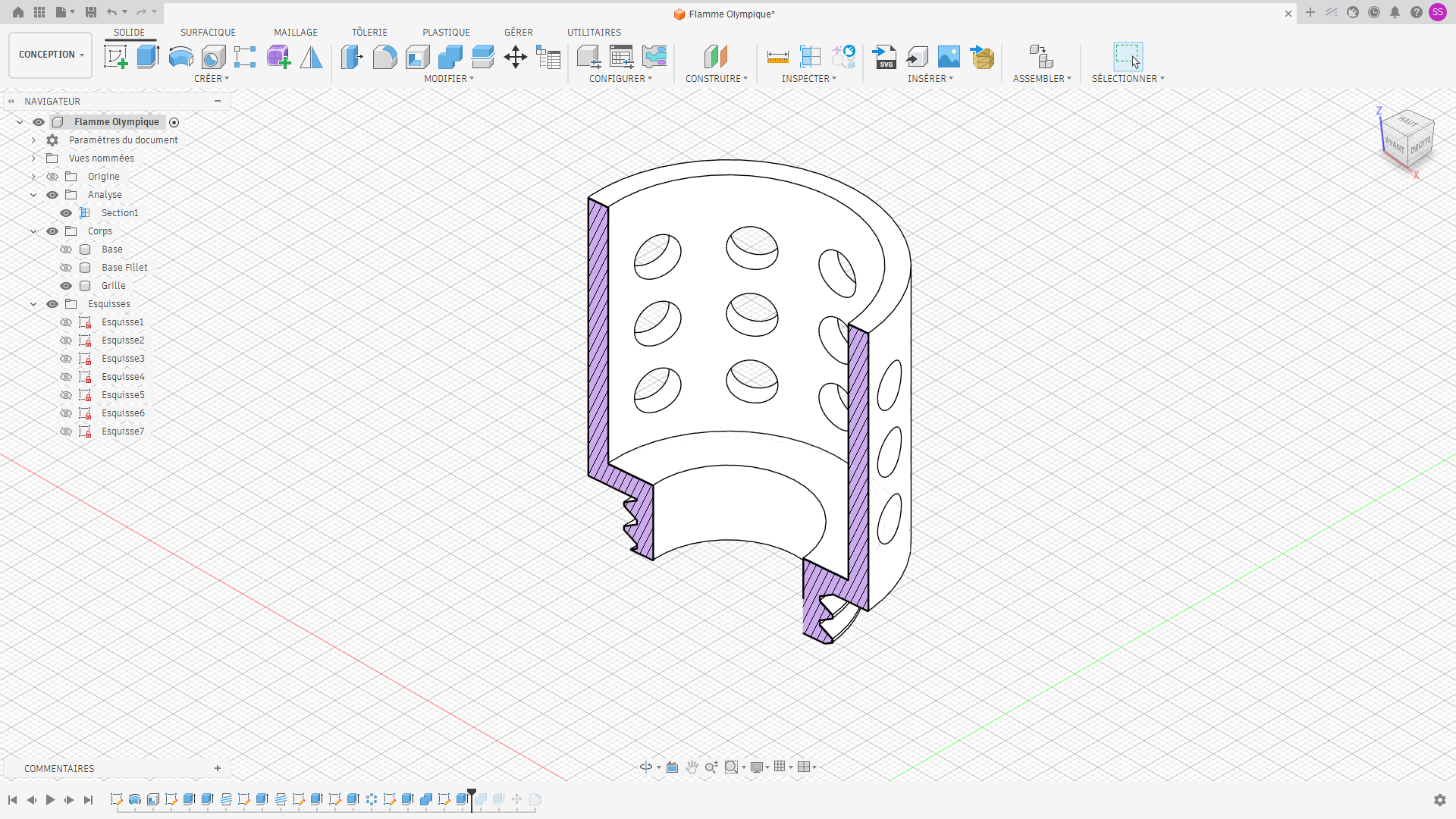Viewport: 1456px width, 819px height.
Task: Expand the Origine folder
Action: coord(33,177)
